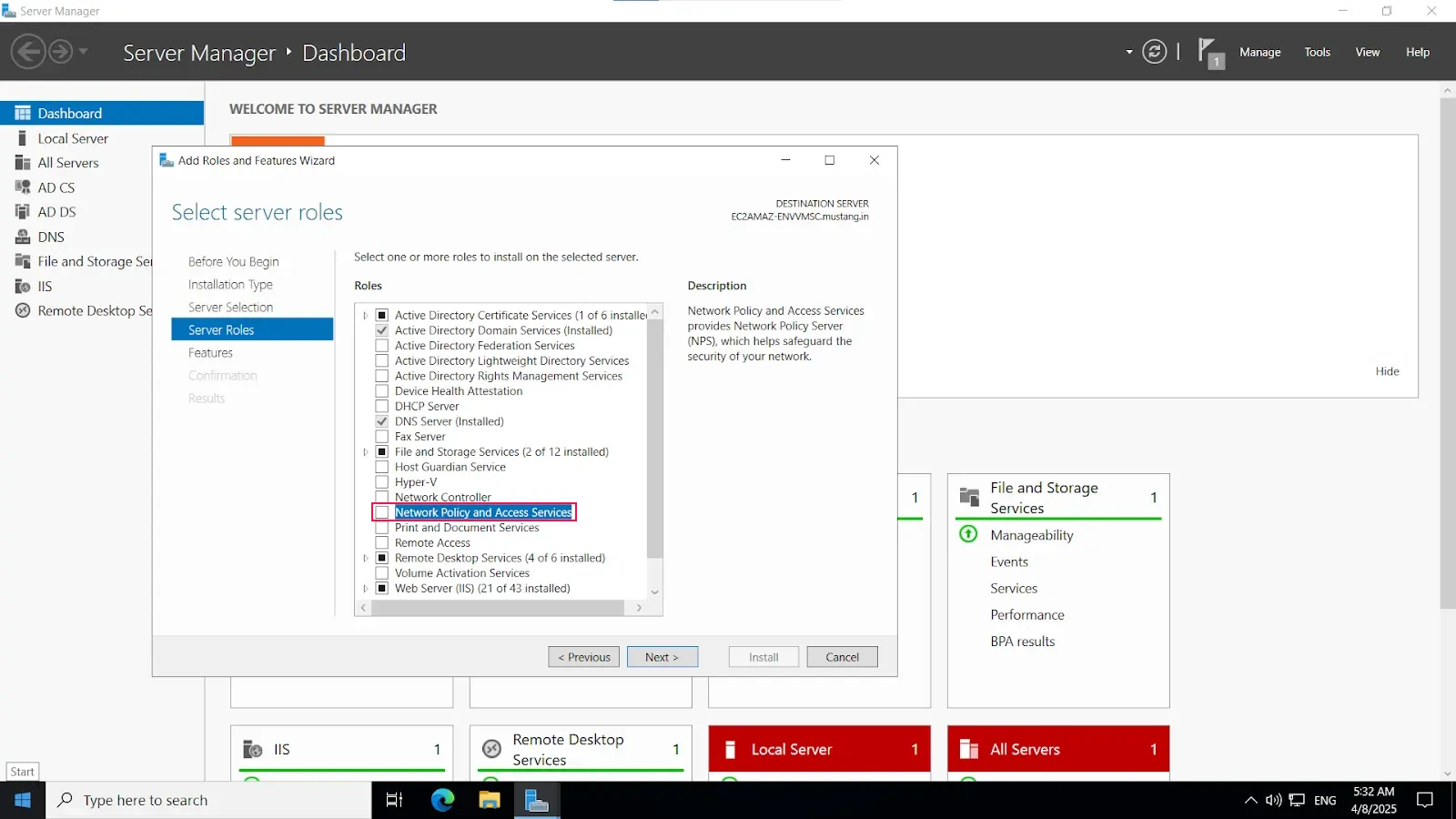Open dropdown arrow left of the Refresh icon

click(x=1129, y=52)
